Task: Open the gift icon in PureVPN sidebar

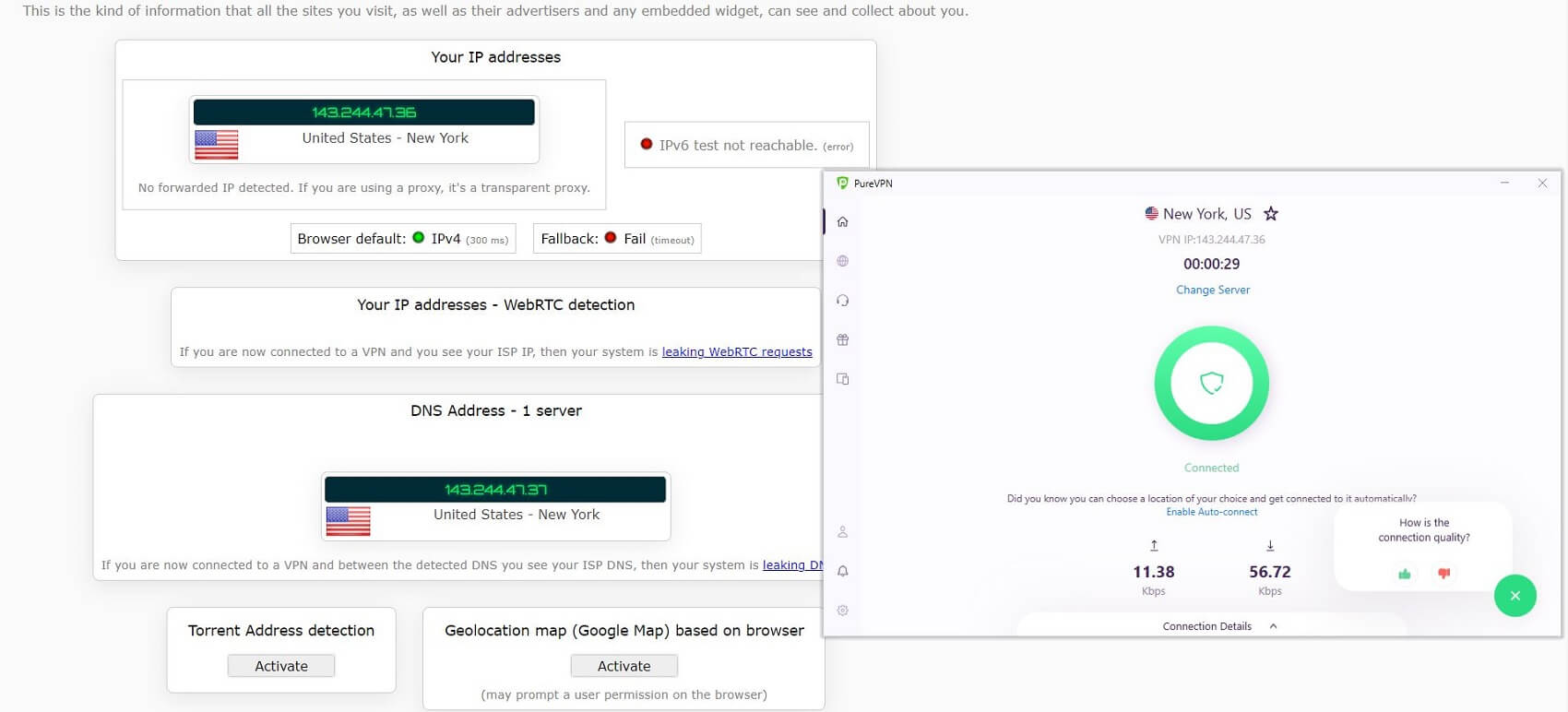Action: click(x=842, y=339)
